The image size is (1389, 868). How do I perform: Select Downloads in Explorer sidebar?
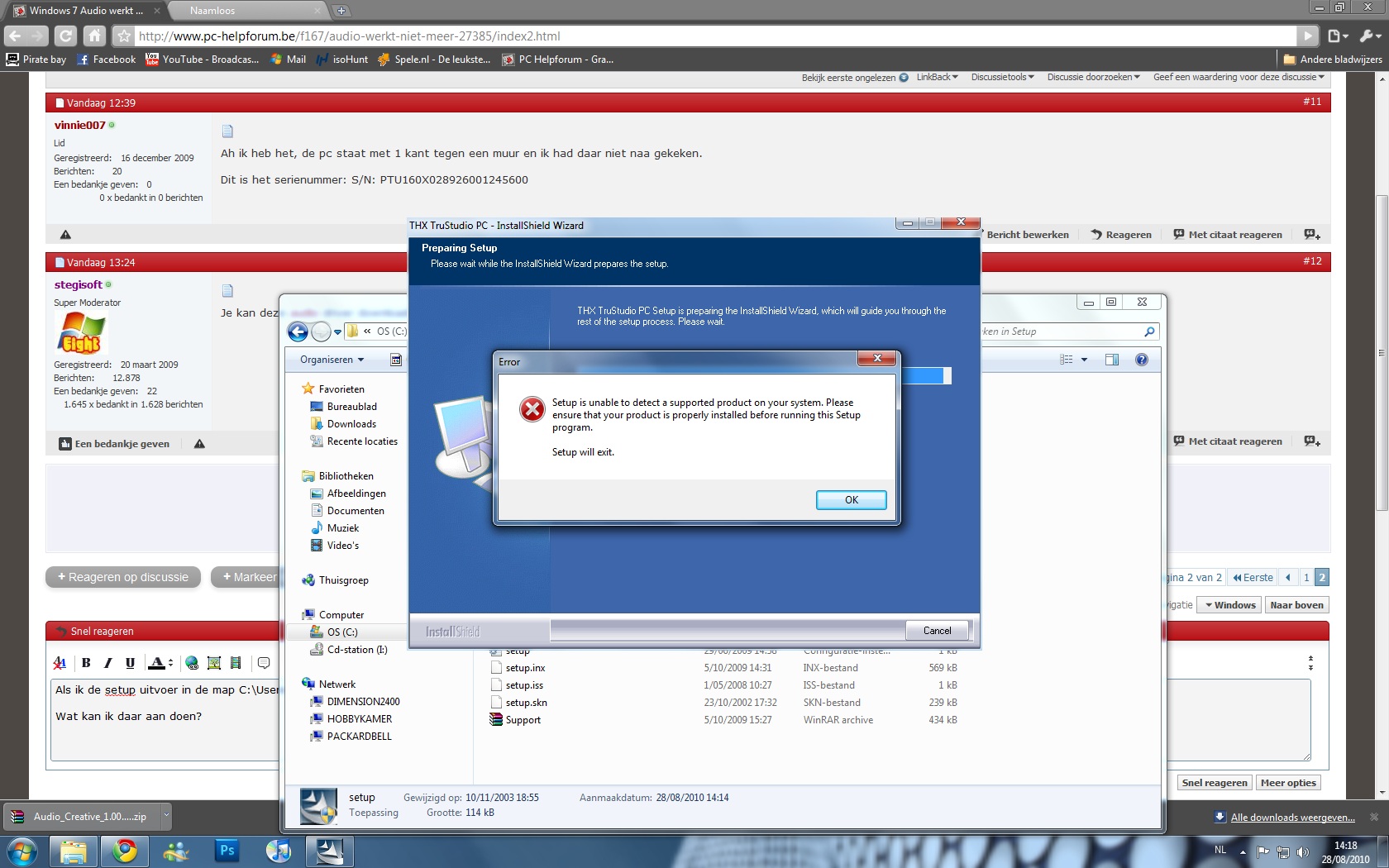(x=343, y=424)
